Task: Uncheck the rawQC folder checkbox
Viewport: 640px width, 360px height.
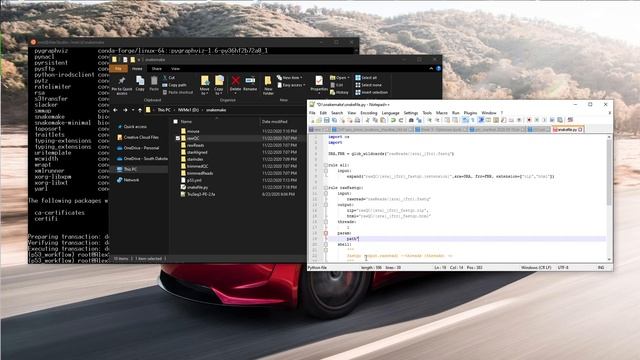Action: click(x=178, y=138)
